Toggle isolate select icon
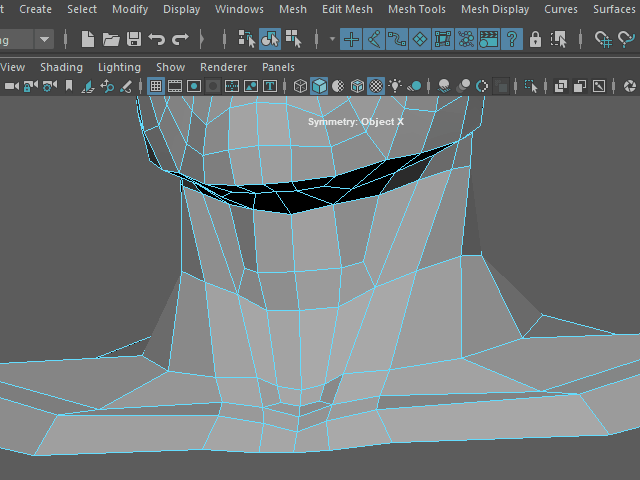The width and height of the screenshot is (640, 480). pos(531,86)
